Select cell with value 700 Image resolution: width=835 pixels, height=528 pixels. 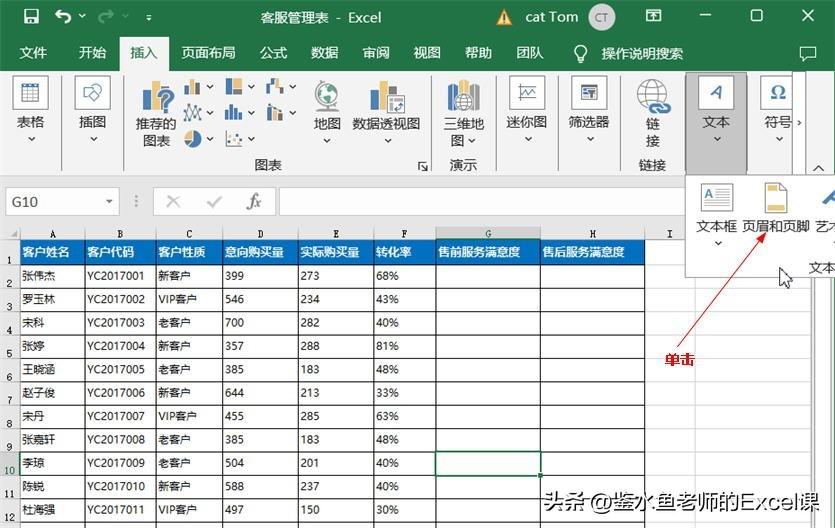point(260,323)
